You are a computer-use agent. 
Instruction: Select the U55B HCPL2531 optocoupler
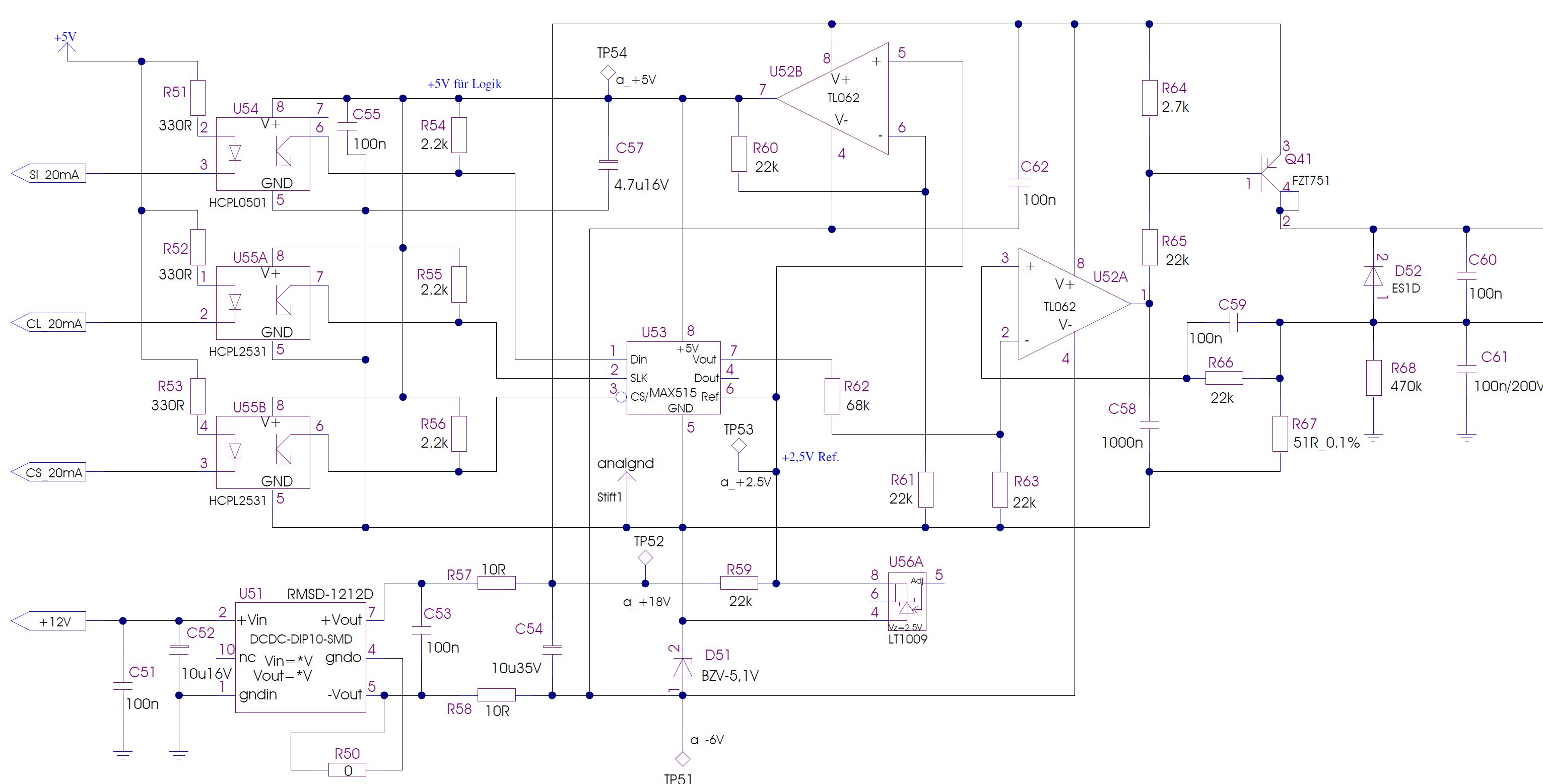point(263,452)
